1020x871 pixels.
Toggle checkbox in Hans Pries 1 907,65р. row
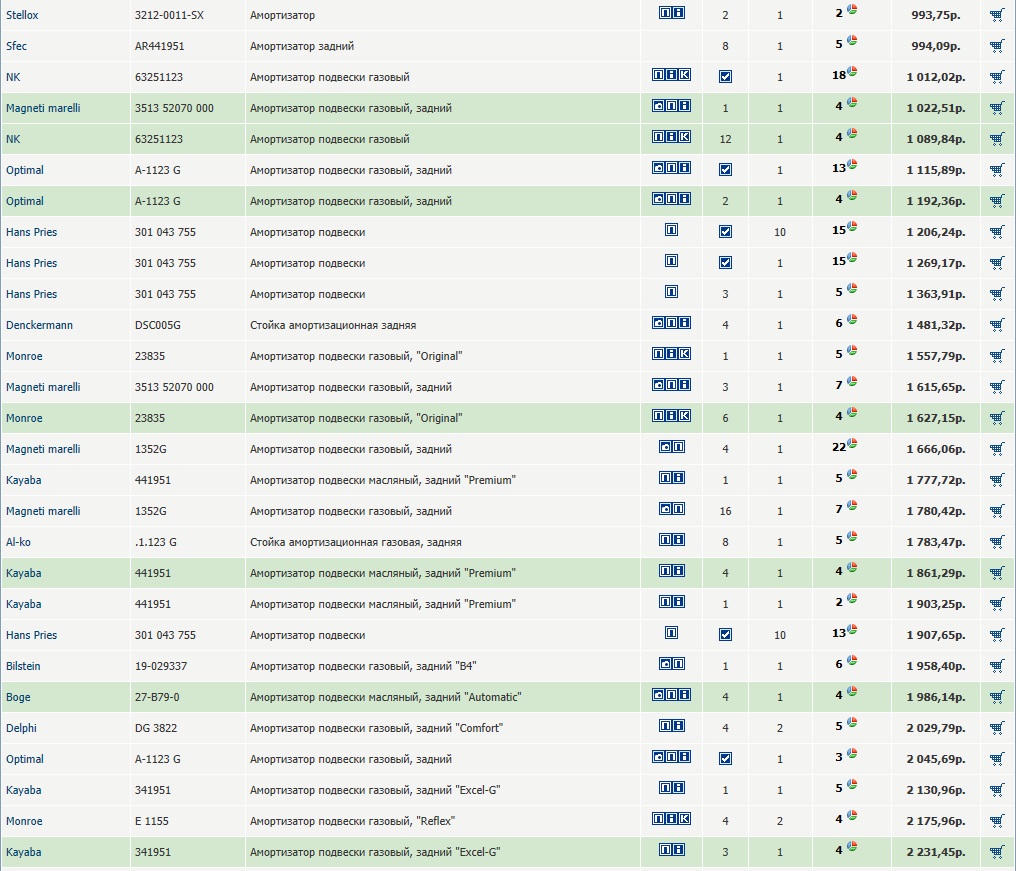[725, 635]
